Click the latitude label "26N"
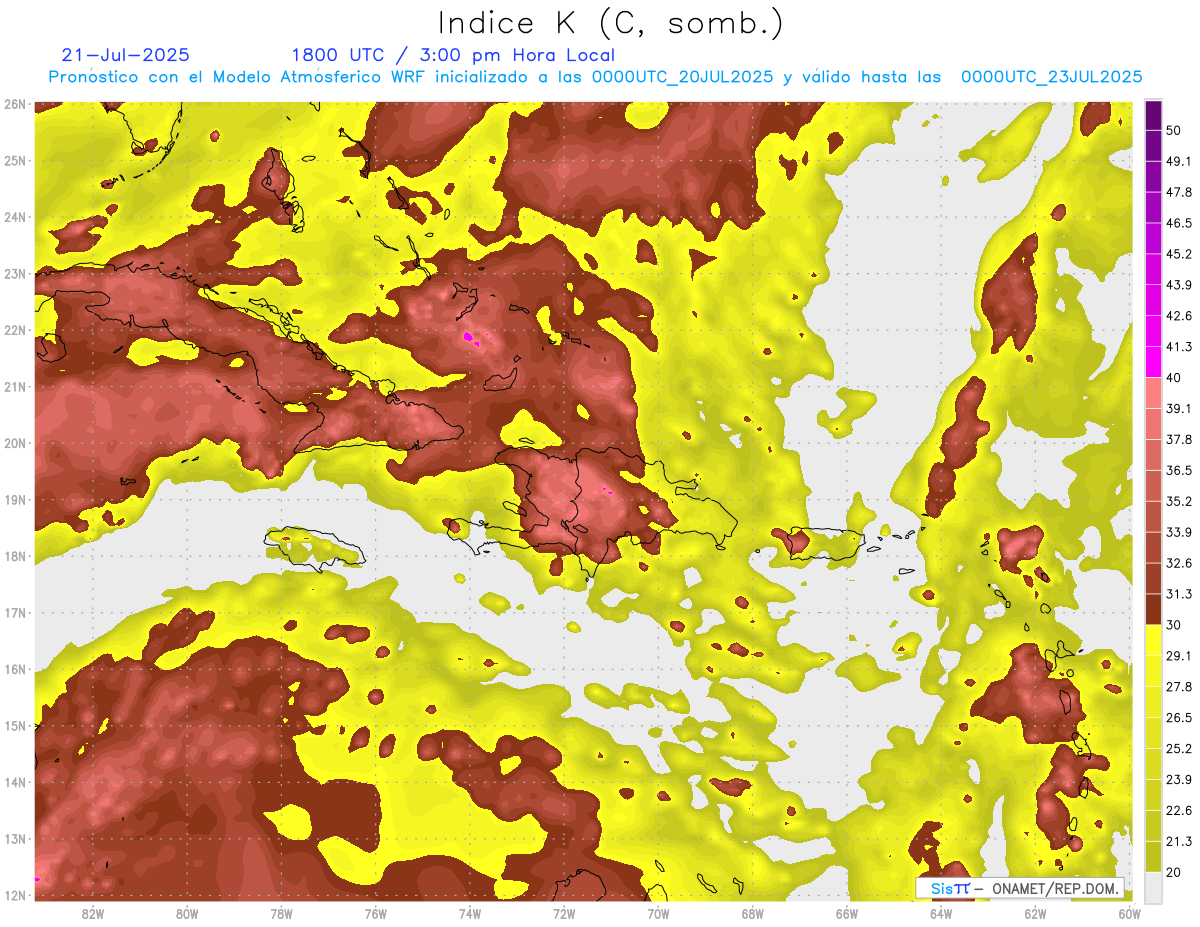Image resolution: width=1200 pixels, height=927 pixels. pos(15,104)
